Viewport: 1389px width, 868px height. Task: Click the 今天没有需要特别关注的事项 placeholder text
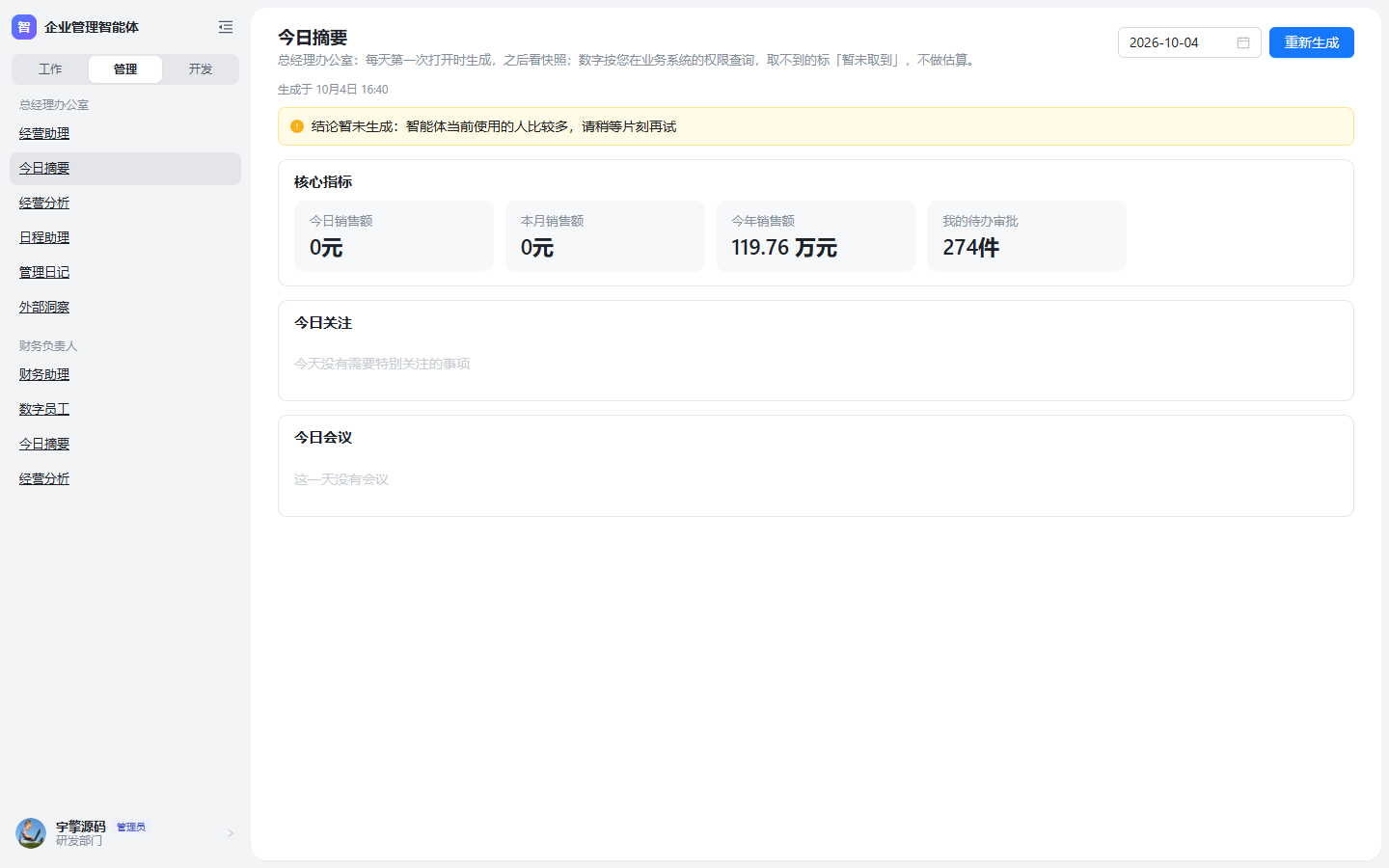point(382,364)
